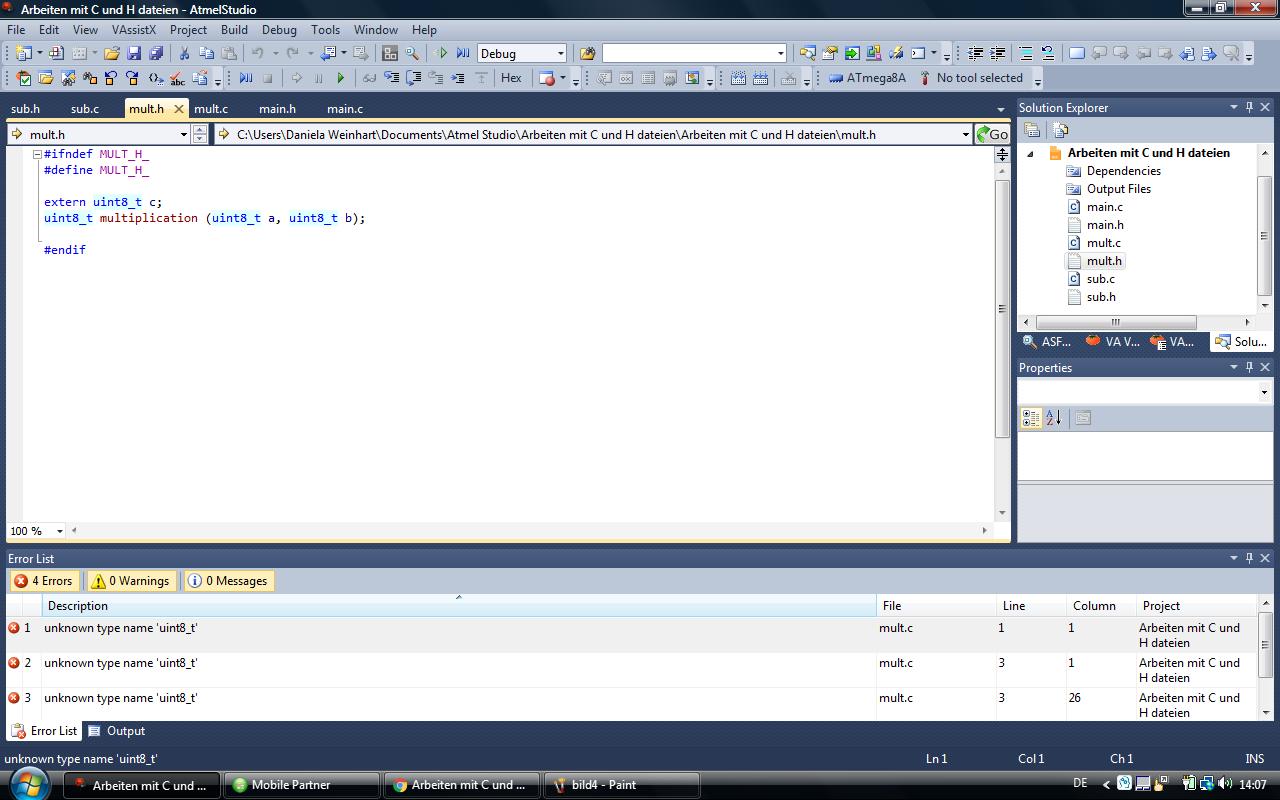Open the file path dropdown arrow

[965, 134]
